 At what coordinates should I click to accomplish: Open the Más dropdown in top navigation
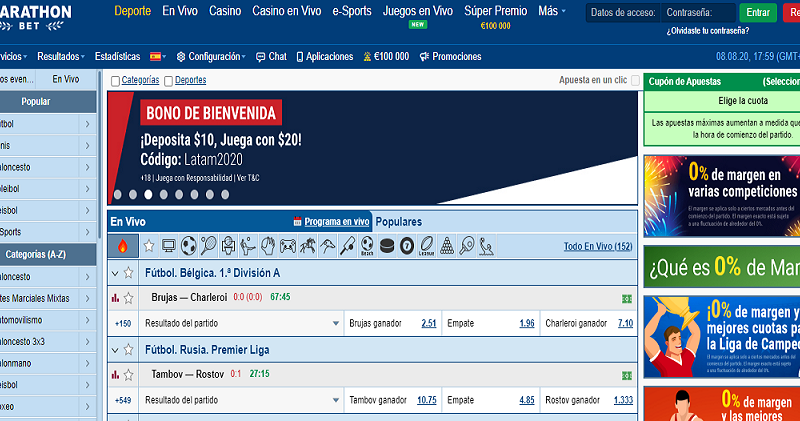[552, 11]
